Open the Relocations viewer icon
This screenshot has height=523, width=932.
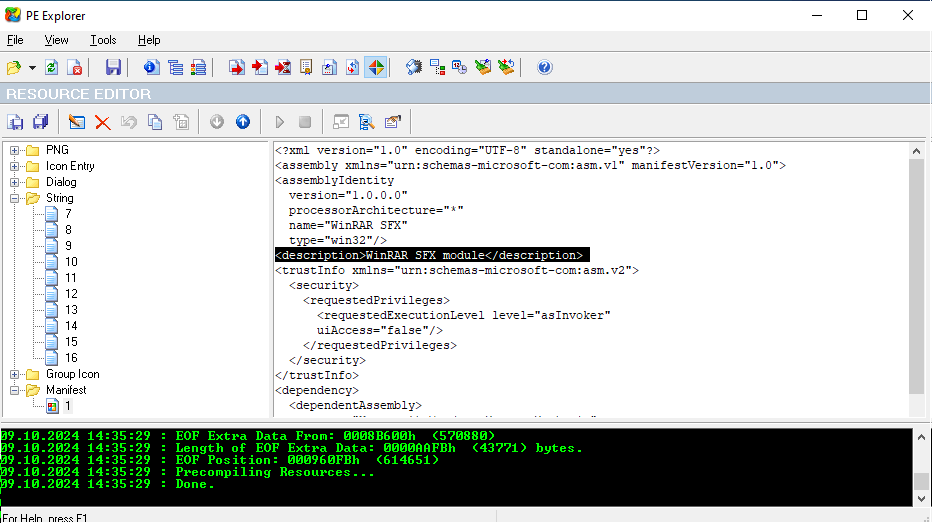coord(352,68)
